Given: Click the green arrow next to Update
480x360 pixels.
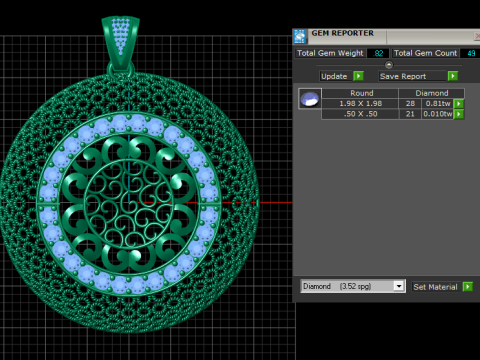Looking at the screenshot, I should 358,76.
